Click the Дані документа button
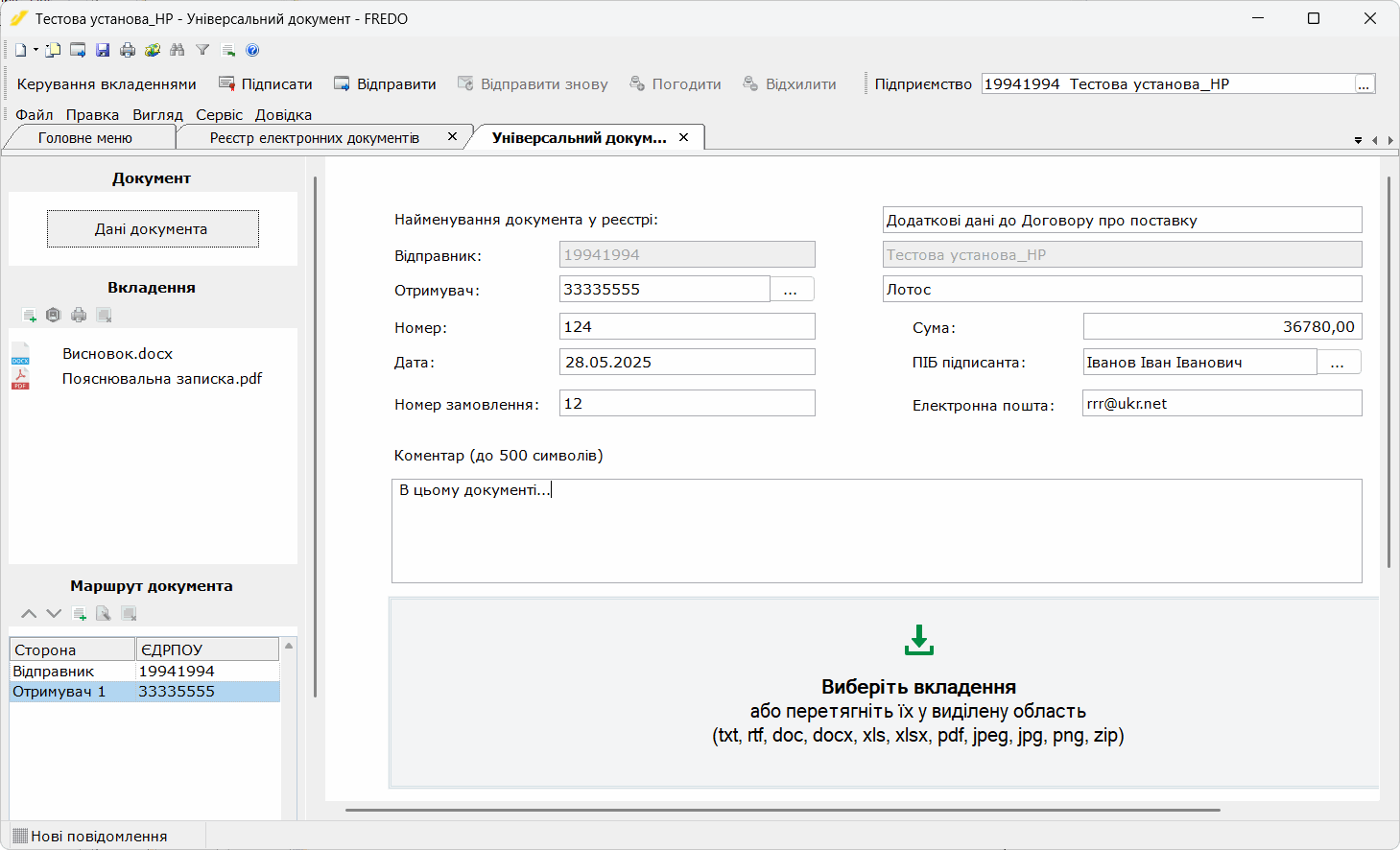The height and width of the screenshot is (850, 1400). click(x=153, y=228)
